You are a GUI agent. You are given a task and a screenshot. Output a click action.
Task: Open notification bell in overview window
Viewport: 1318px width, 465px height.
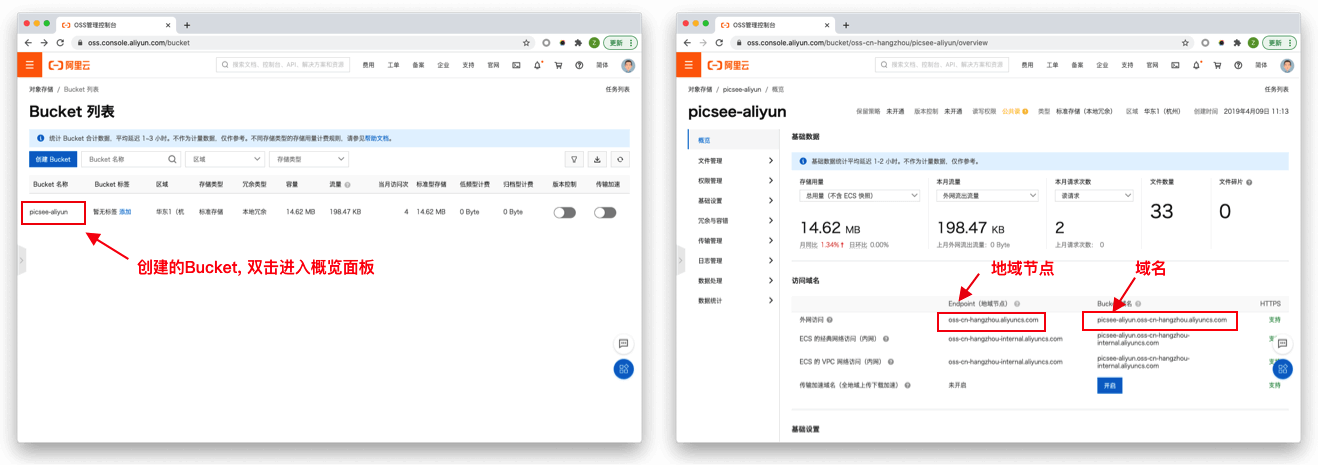click(x=1197, y=65)
